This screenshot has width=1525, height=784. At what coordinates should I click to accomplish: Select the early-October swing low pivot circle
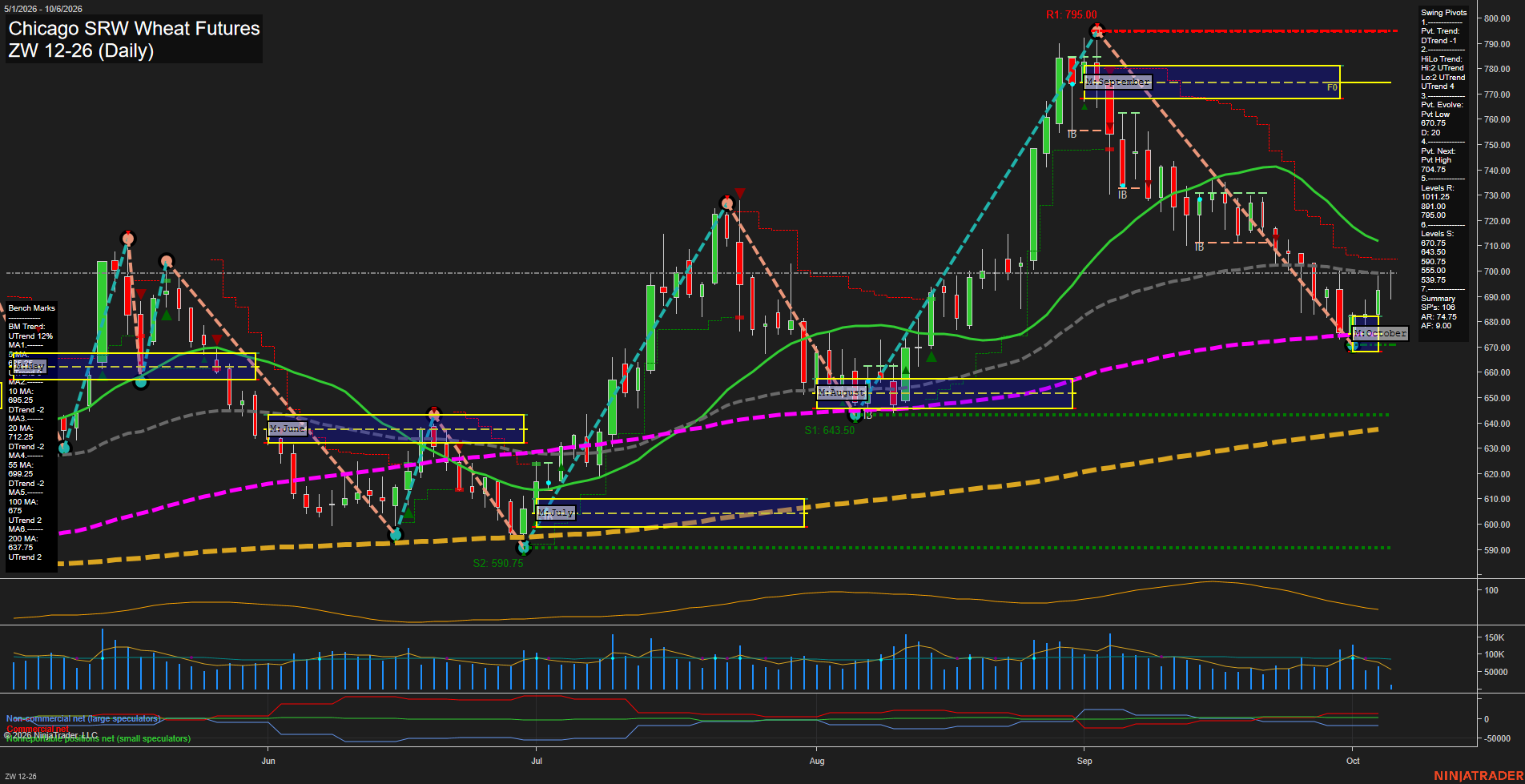(1352, 345)
